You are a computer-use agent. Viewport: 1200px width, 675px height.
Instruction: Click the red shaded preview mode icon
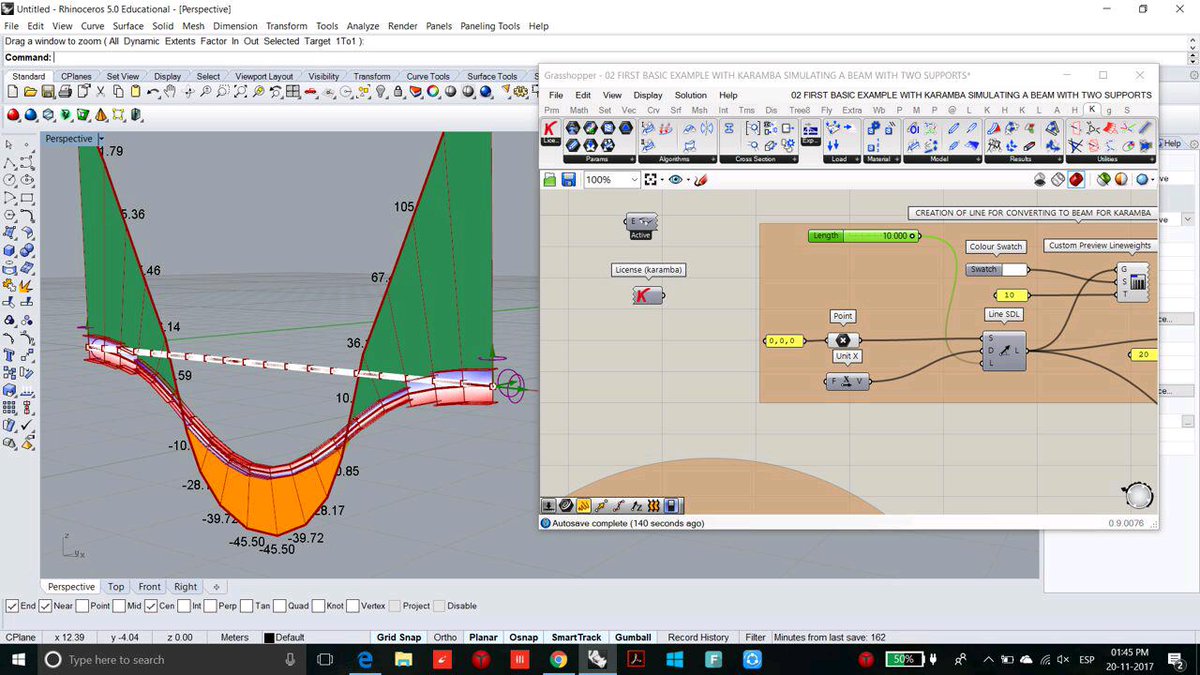coord(1076,180)
